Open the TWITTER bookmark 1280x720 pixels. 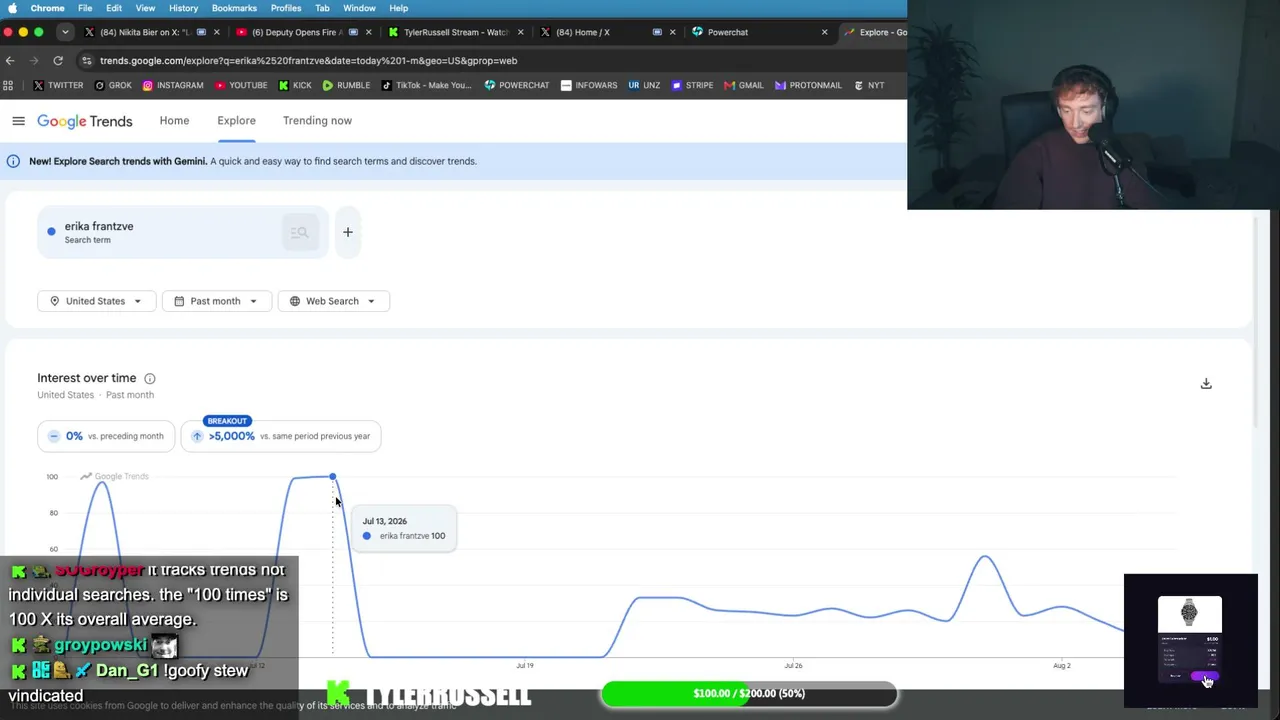tap(58, 86)
